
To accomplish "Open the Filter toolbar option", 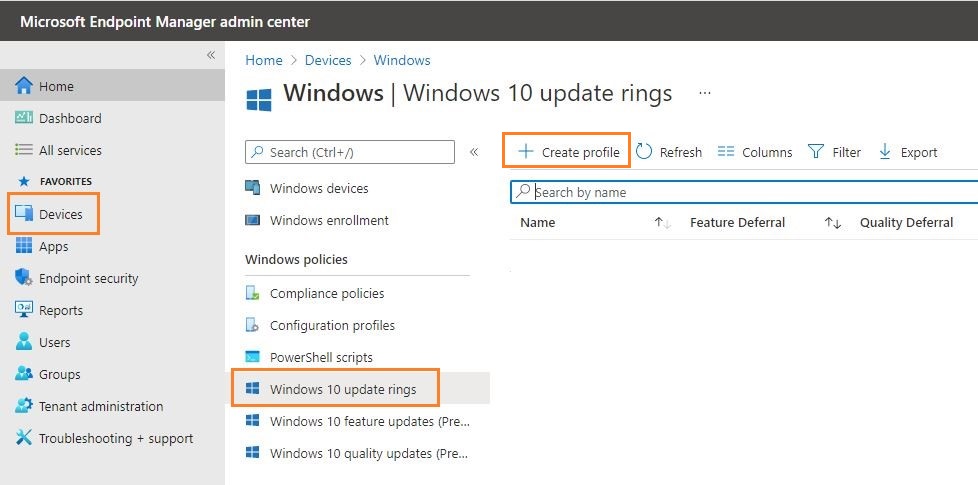I will [834, 151].
